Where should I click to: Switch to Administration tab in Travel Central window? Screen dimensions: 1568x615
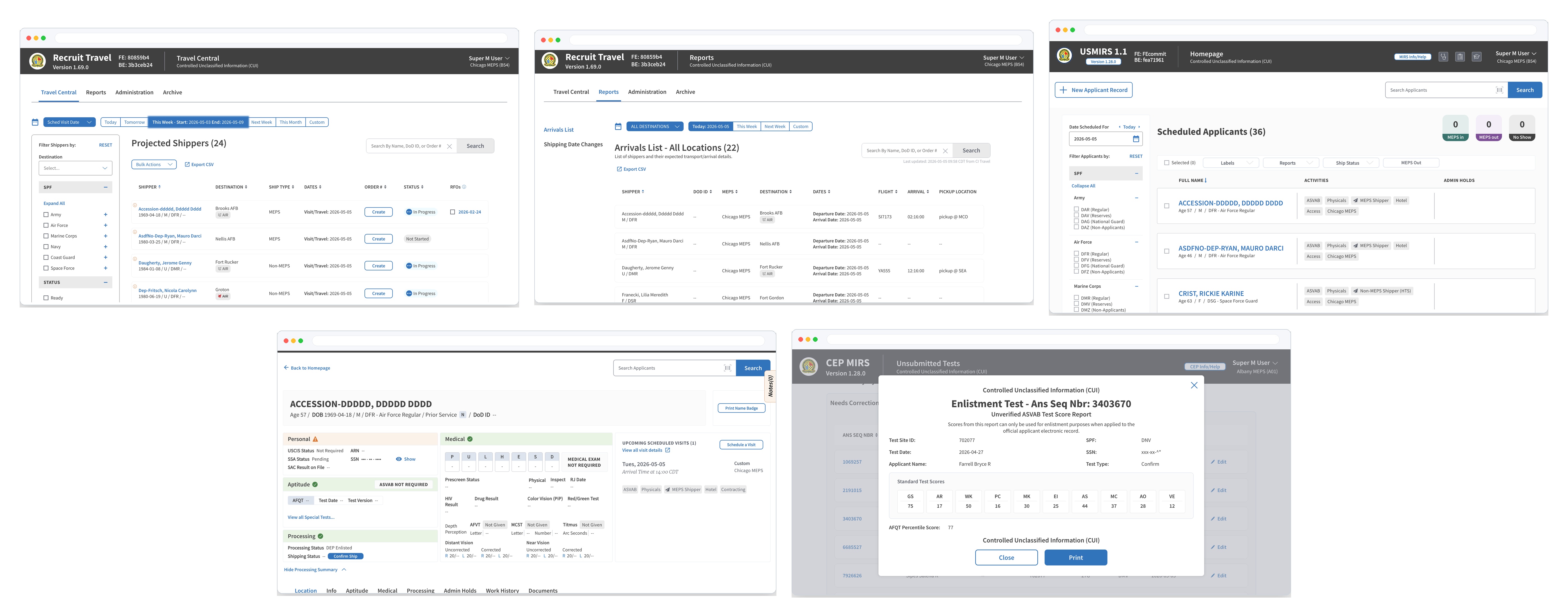[x=134, y=93]
